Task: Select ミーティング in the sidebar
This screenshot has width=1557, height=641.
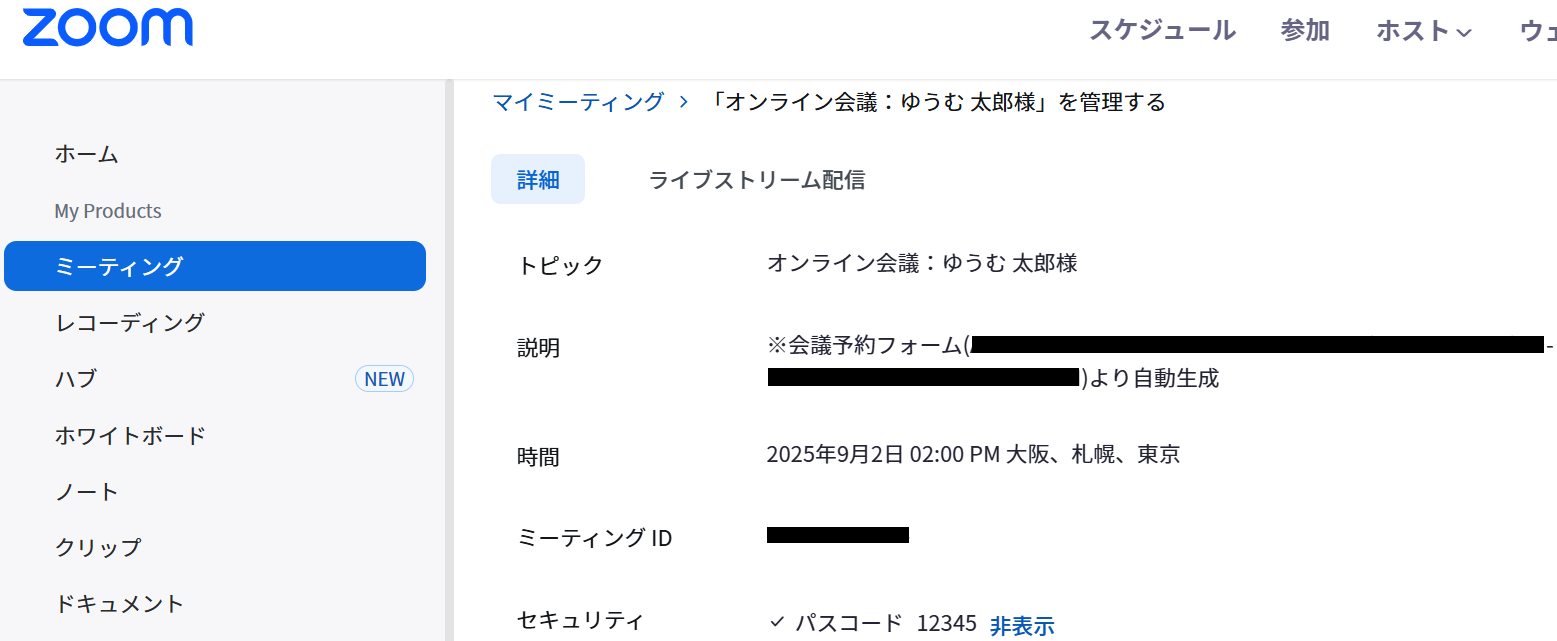Action: pos(215,266)
